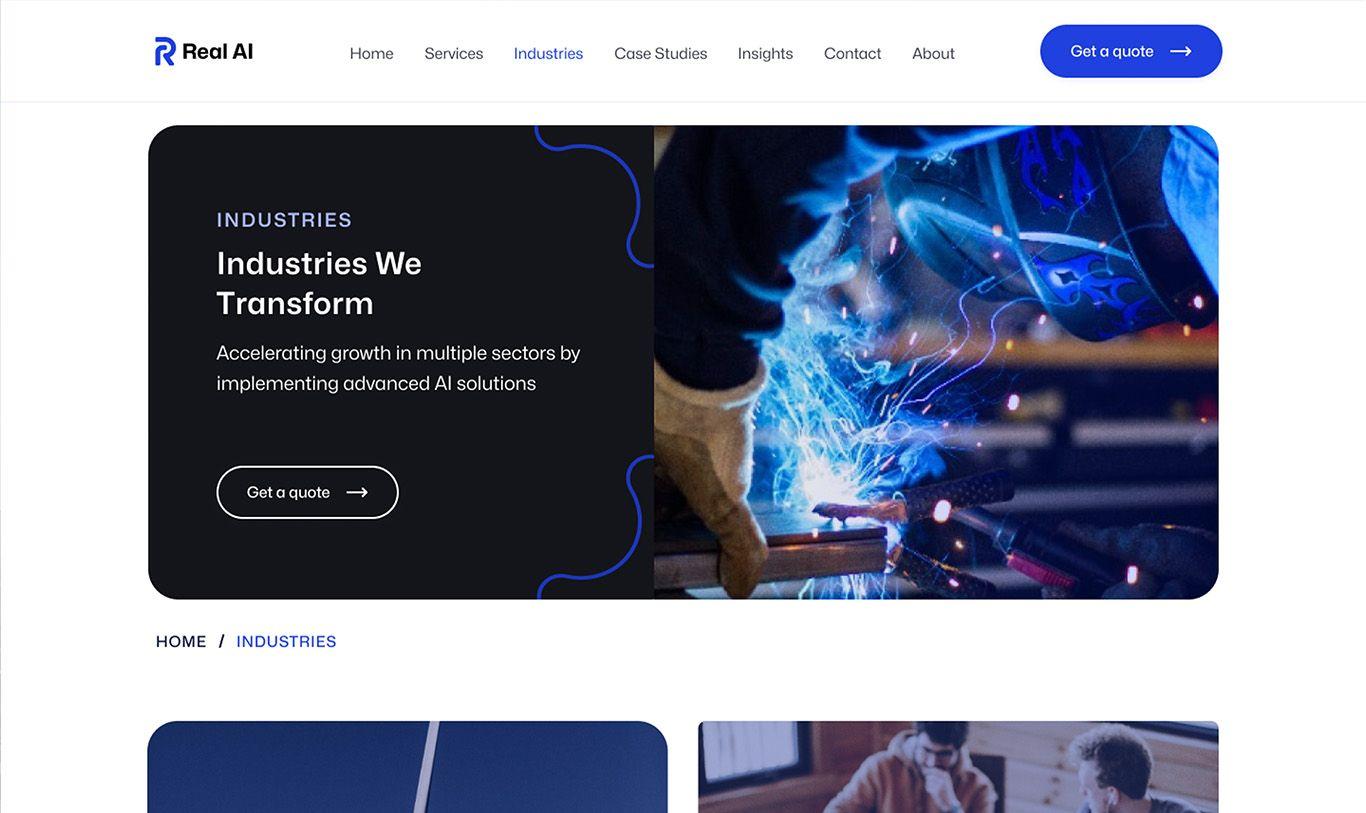Click the Real AI brand name text
Viewport: 1366px width, 813px height.
[x=217, y=51]
